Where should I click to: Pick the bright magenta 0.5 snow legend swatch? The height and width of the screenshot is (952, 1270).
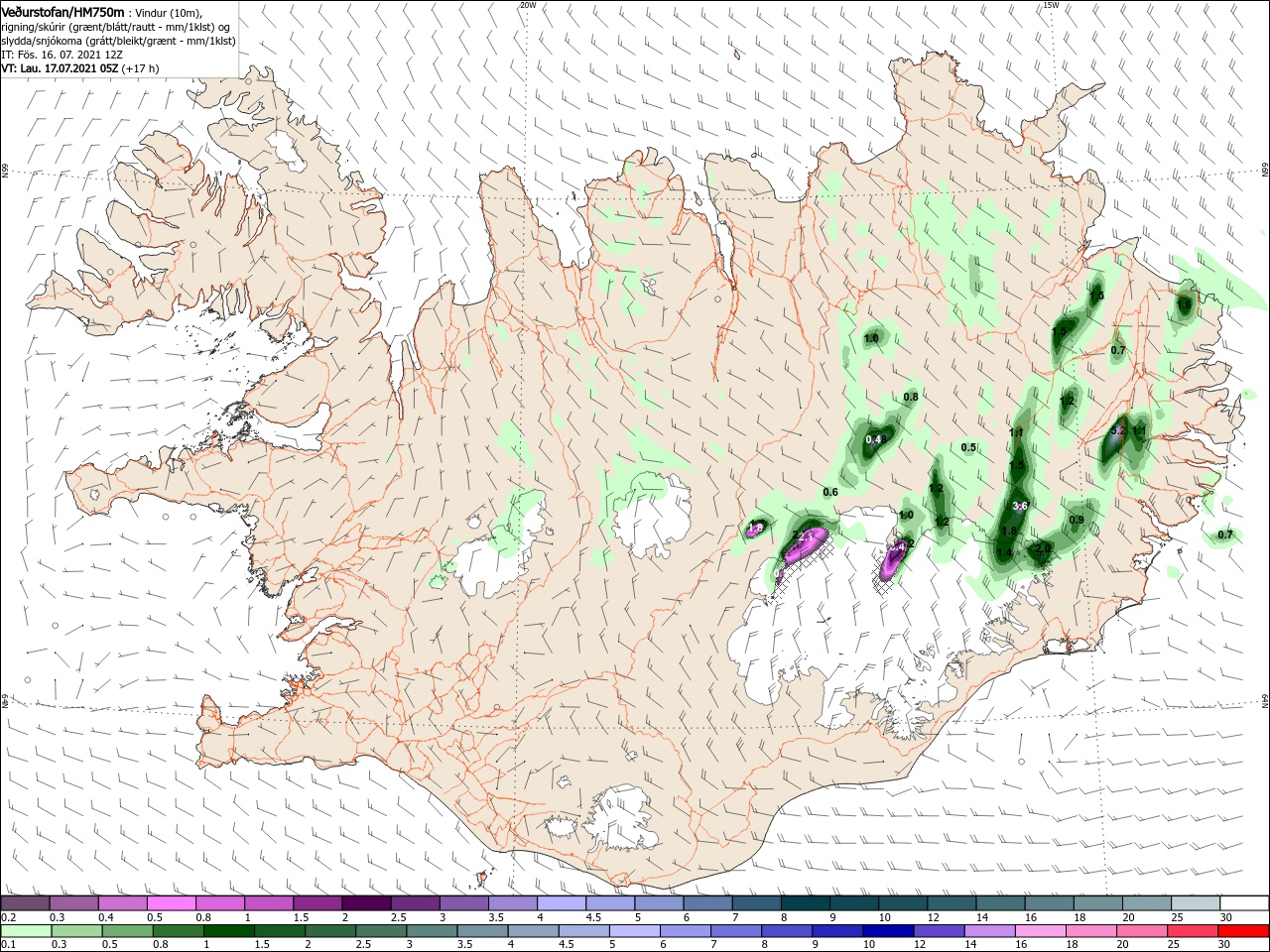pyautogui.click(x=171, y=903)
